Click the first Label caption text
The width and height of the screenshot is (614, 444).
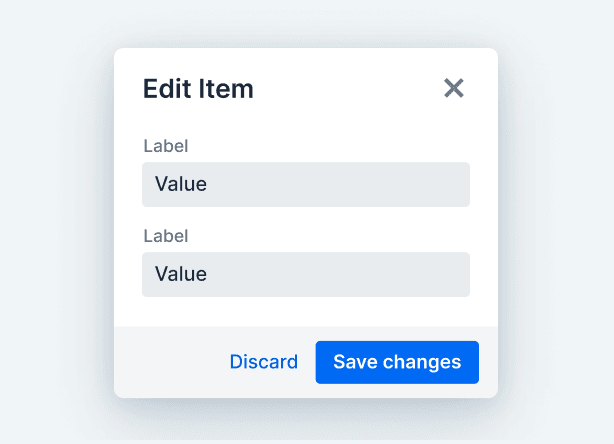click(x=166, y=146)
